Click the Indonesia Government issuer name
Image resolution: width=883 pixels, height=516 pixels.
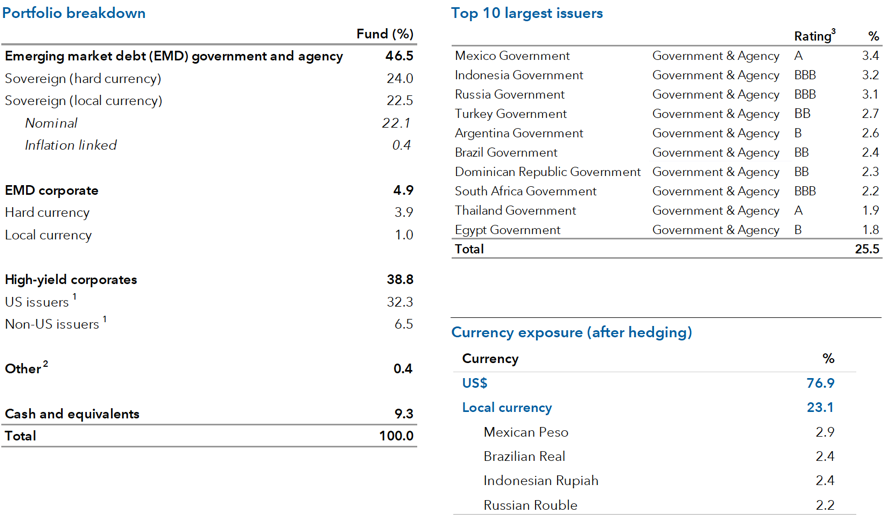tap(519, 75)
